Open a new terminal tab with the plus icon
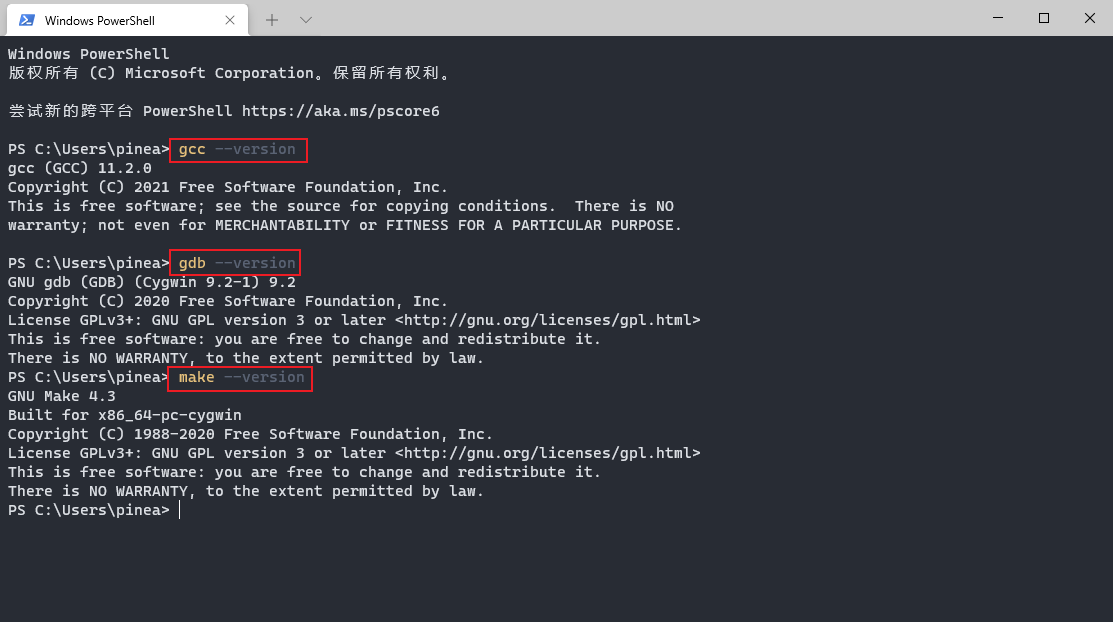 pyautogui.click(x=273, y=19)
